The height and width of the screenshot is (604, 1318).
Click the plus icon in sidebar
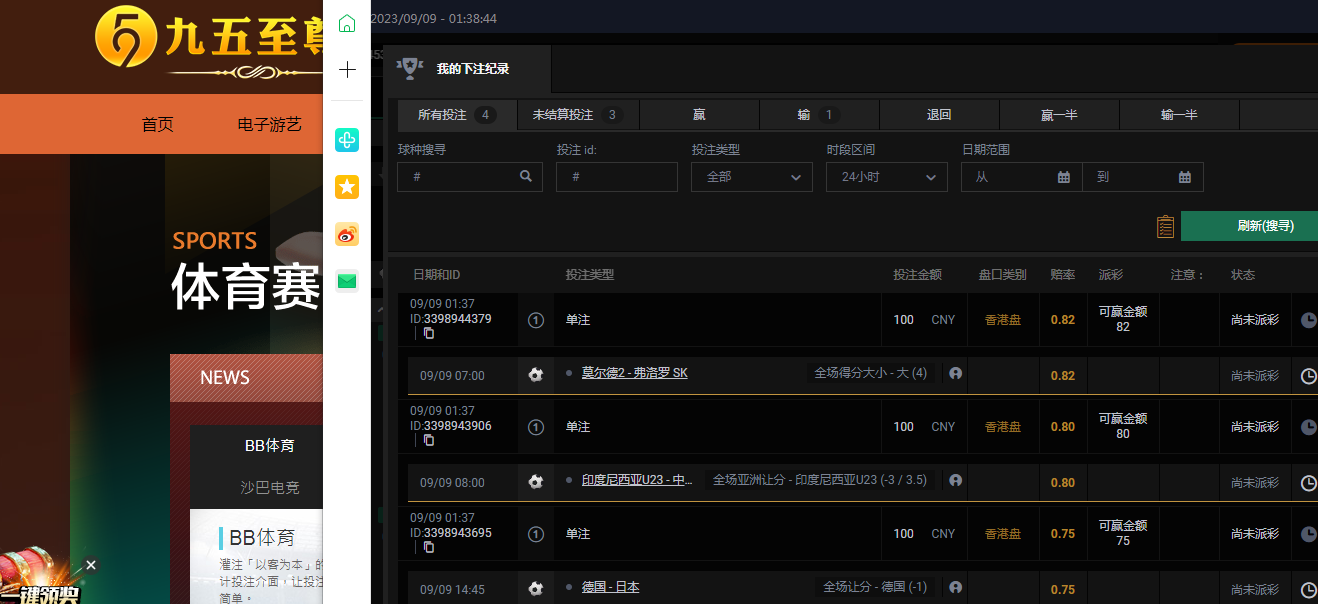pos(347,70)
